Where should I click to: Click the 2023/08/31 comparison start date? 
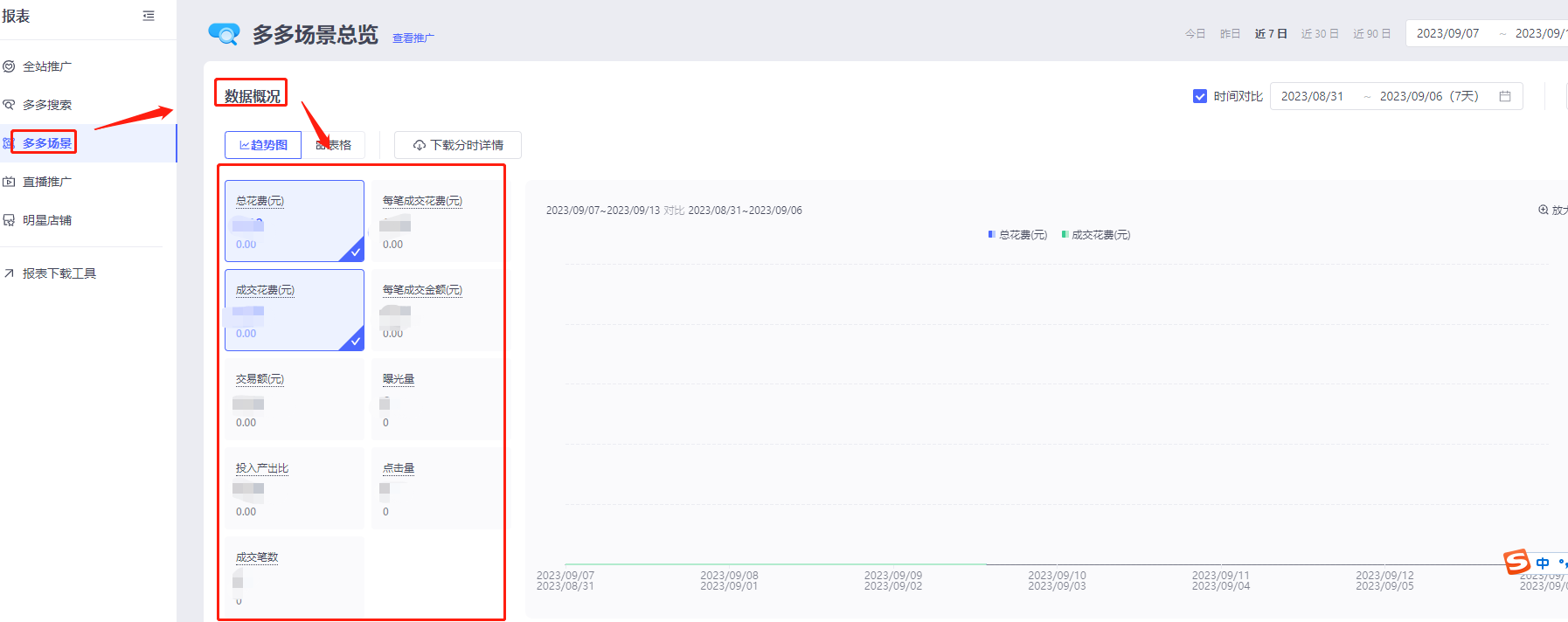click(1312, 96)
